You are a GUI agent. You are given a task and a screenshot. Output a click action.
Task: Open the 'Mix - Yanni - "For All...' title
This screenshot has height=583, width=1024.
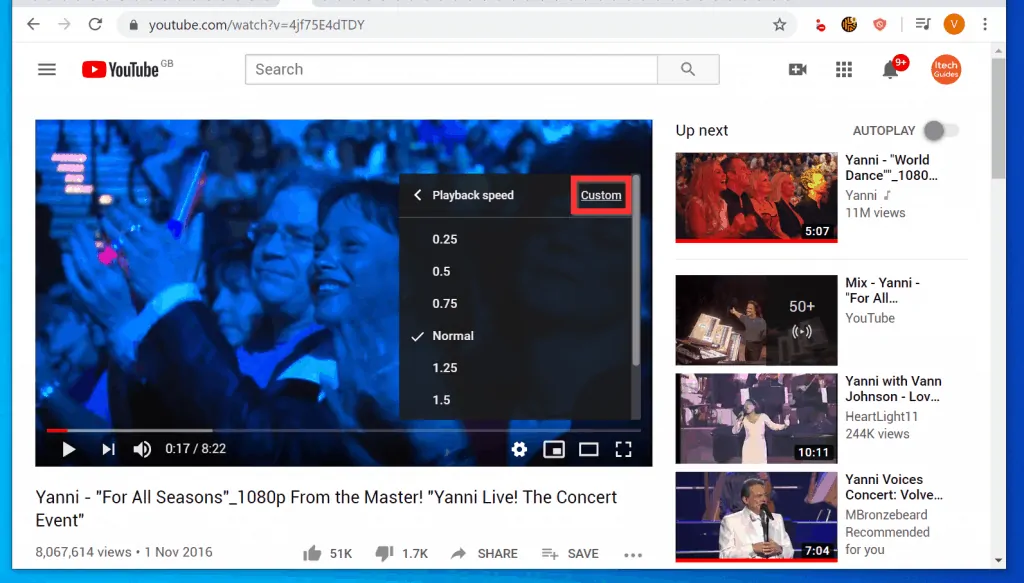click(x=882, y=291)
